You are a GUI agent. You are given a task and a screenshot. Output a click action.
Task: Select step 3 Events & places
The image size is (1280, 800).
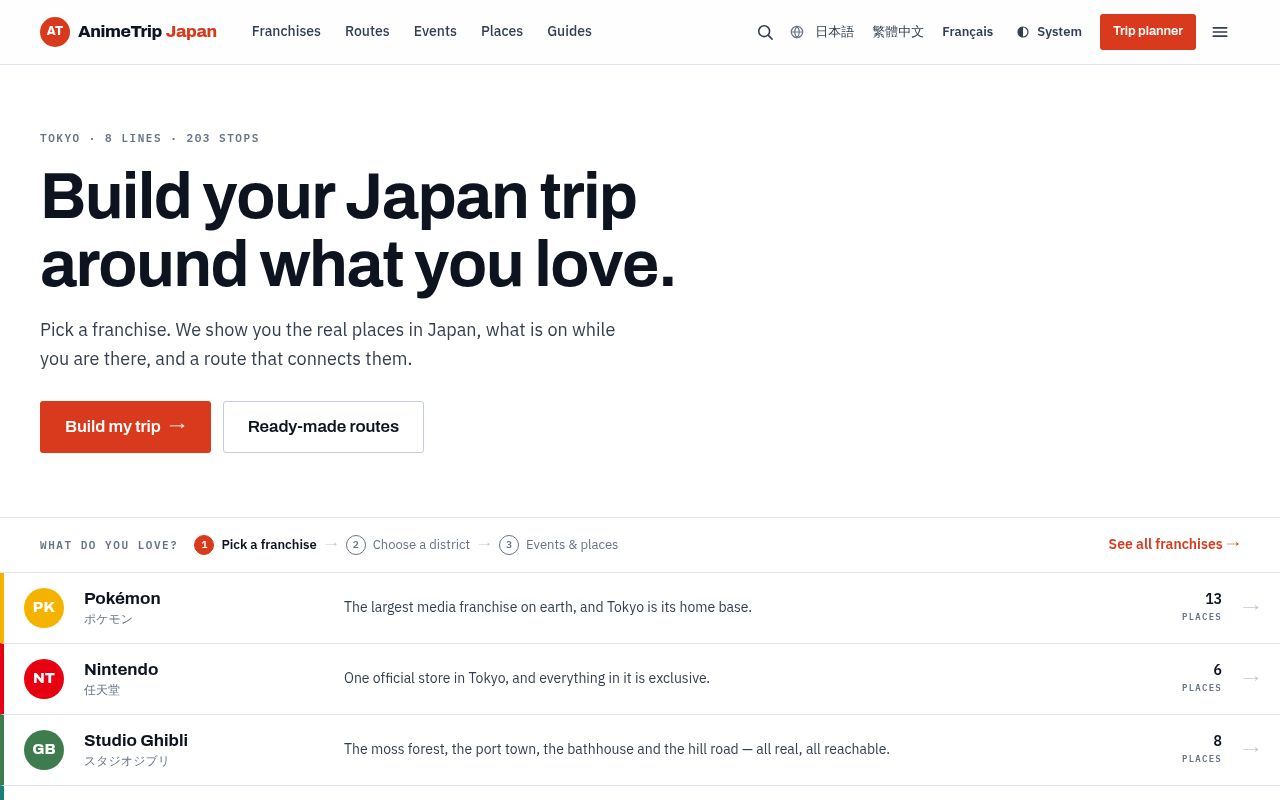[x=558, y=545]
